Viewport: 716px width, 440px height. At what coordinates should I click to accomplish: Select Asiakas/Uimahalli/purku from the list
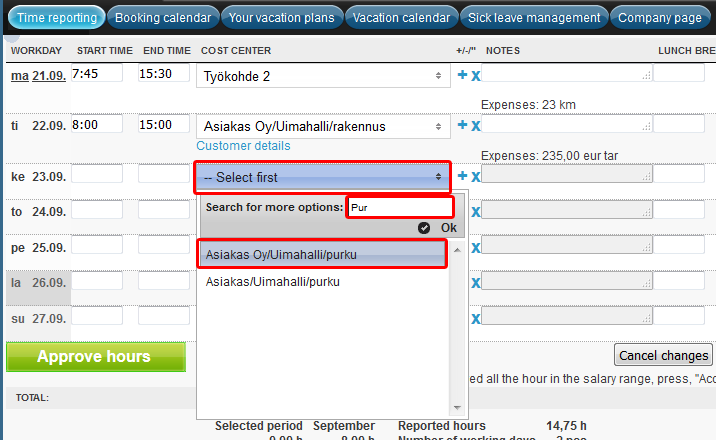click(x=273, y=282)
